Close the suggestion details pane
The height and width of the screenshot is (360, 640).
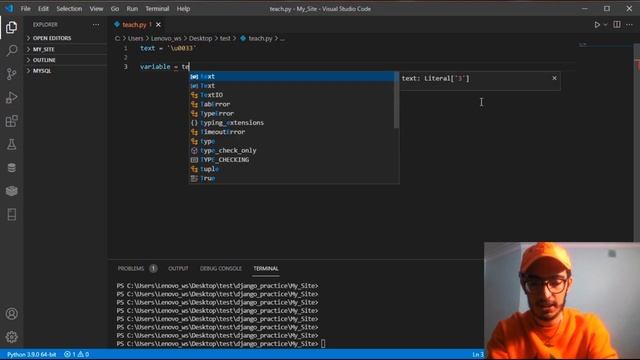point(554,78)
